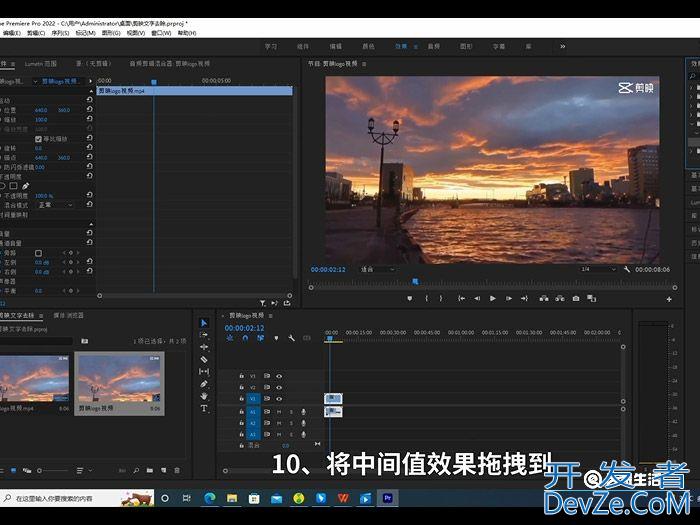Viewport: 700px width, 525px height.
Task: Open 混合模式 blend mode dropdown
Action: pos(55,205)
